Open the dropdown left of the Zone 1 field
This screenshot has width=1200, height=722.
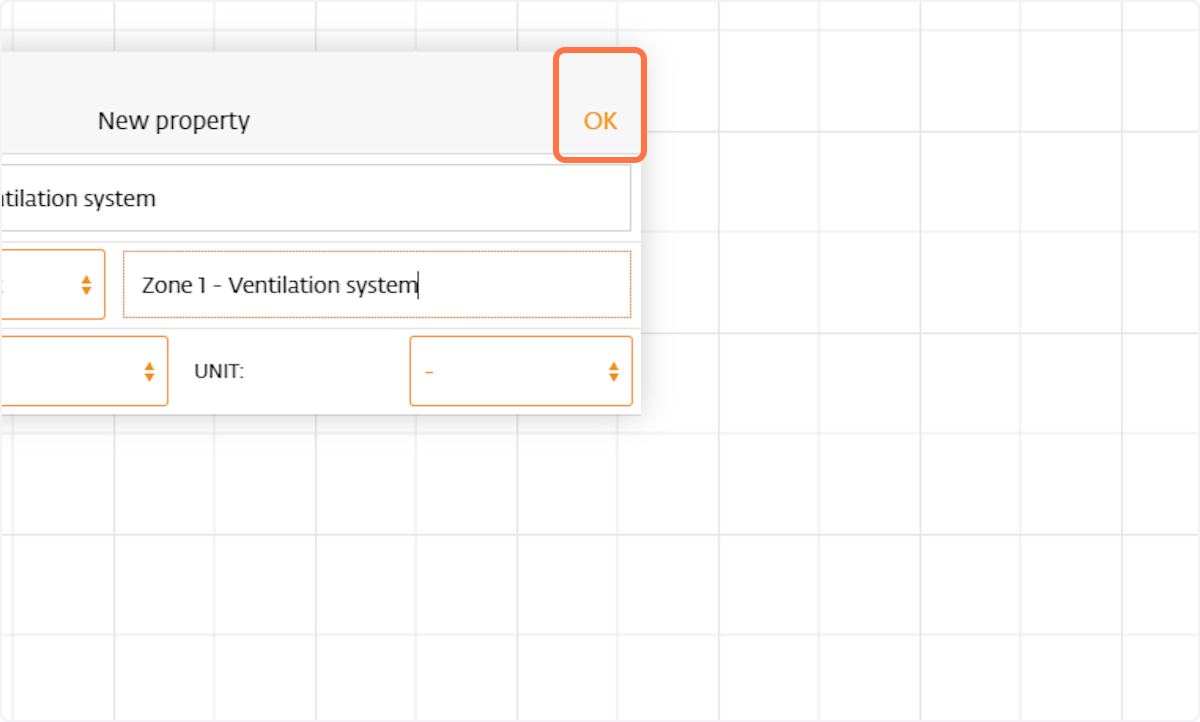(52, 285)
